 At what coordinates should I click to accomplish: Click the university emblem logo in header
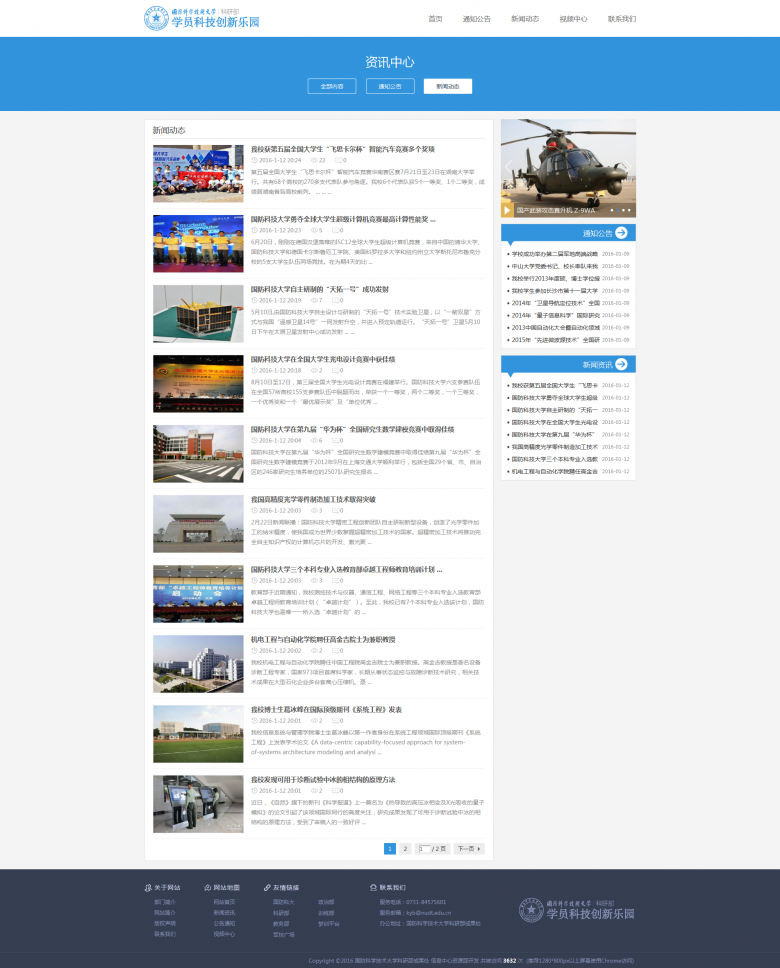(x=157, y=18)
